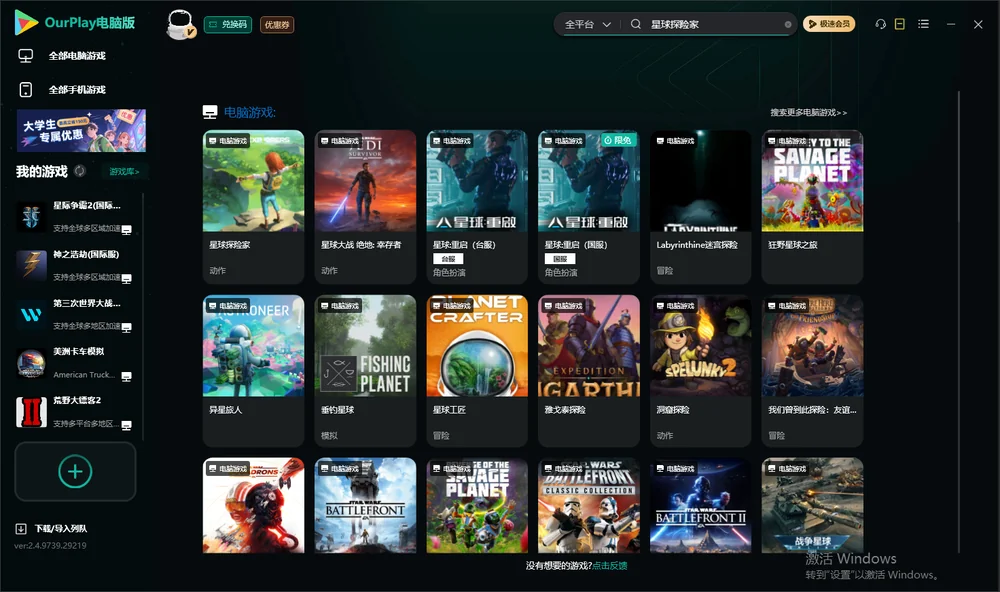Open the 洞窟探险 Spelunky 2 card

[700, 371]
